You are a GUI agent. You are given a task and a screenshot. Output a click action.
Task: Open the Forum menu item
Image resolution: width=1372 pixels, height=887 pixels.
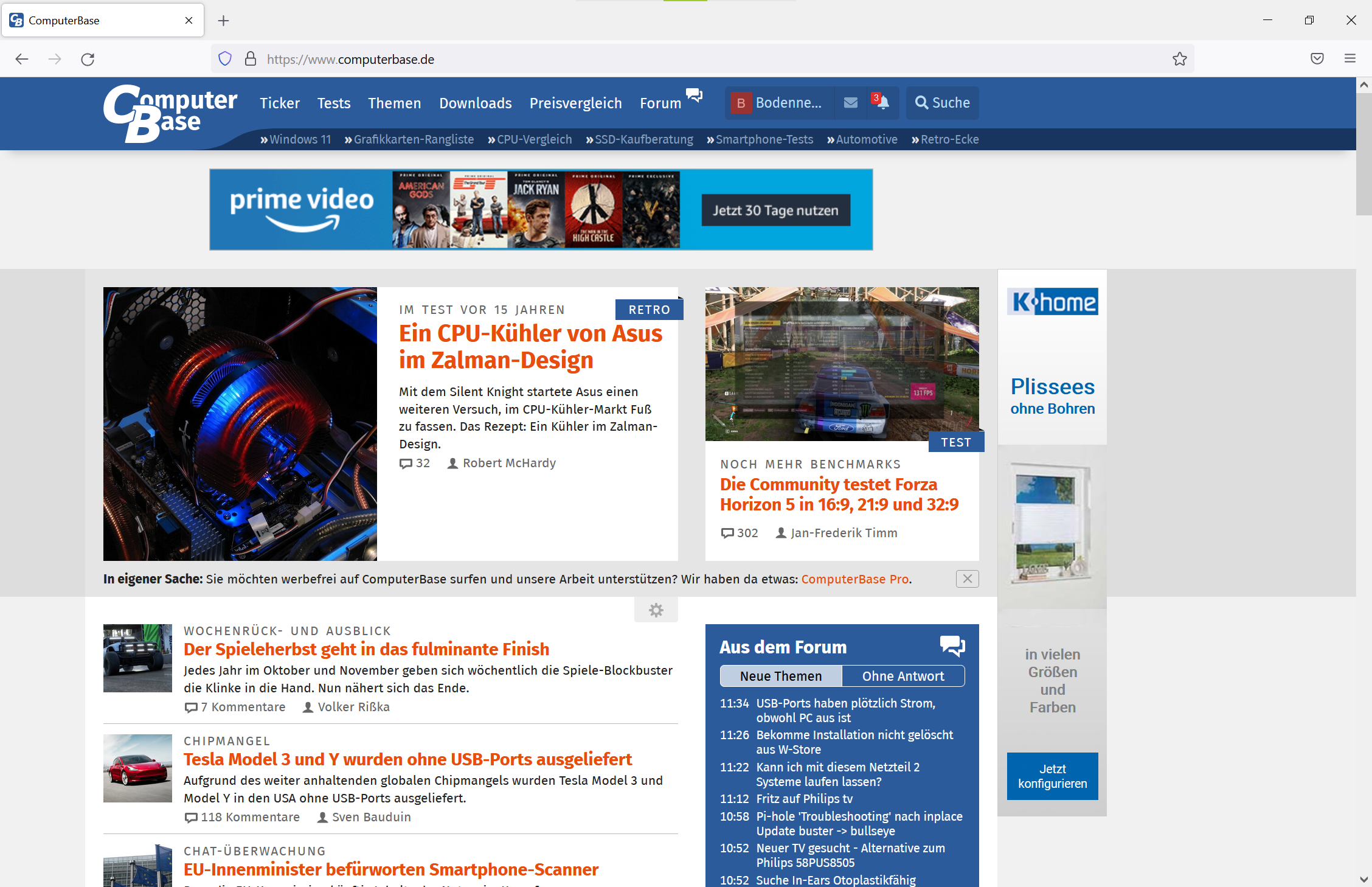click(660, 103)
